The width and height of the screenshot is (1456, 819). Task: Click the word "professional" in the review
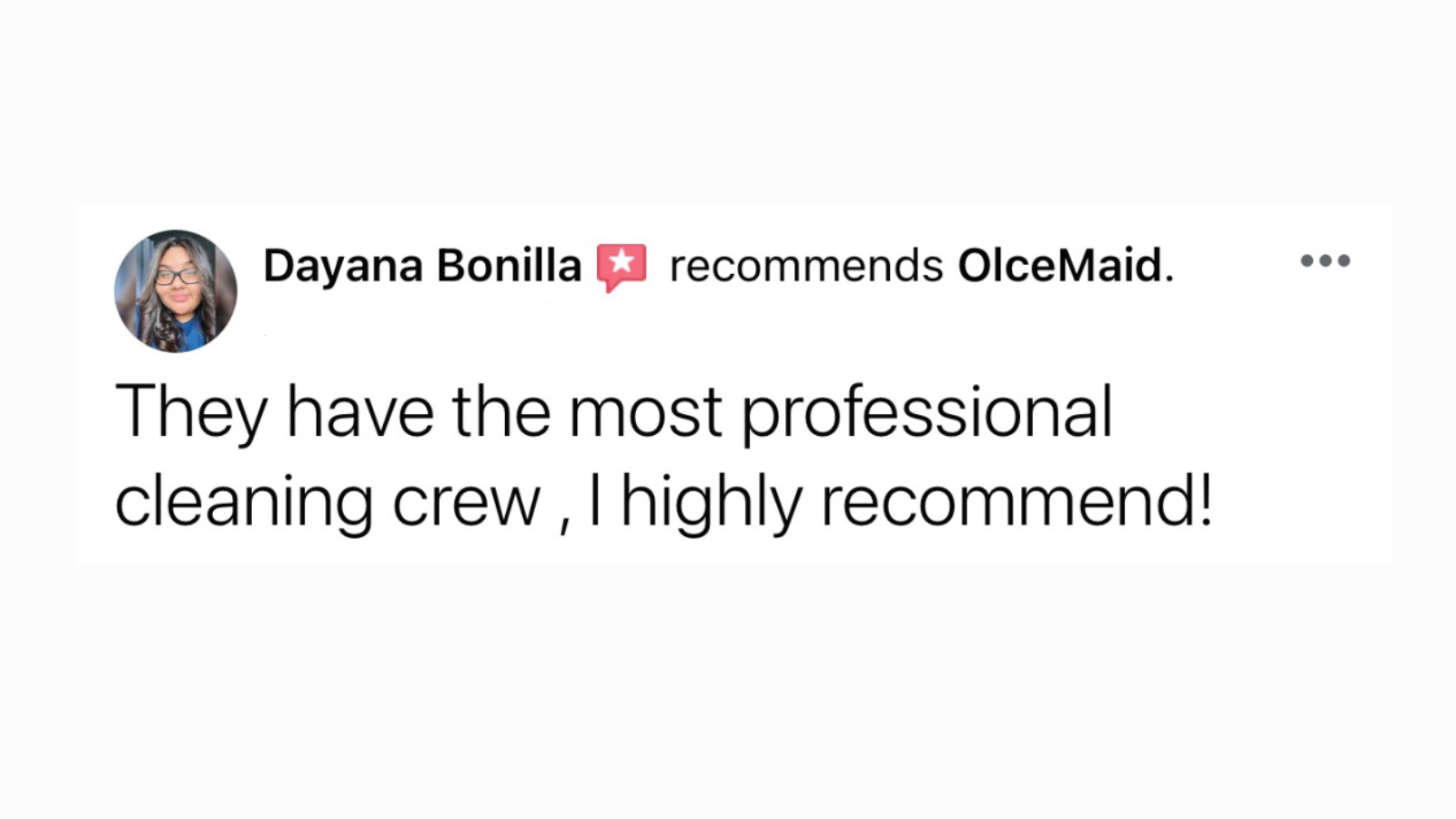click(x=926, y=414)
